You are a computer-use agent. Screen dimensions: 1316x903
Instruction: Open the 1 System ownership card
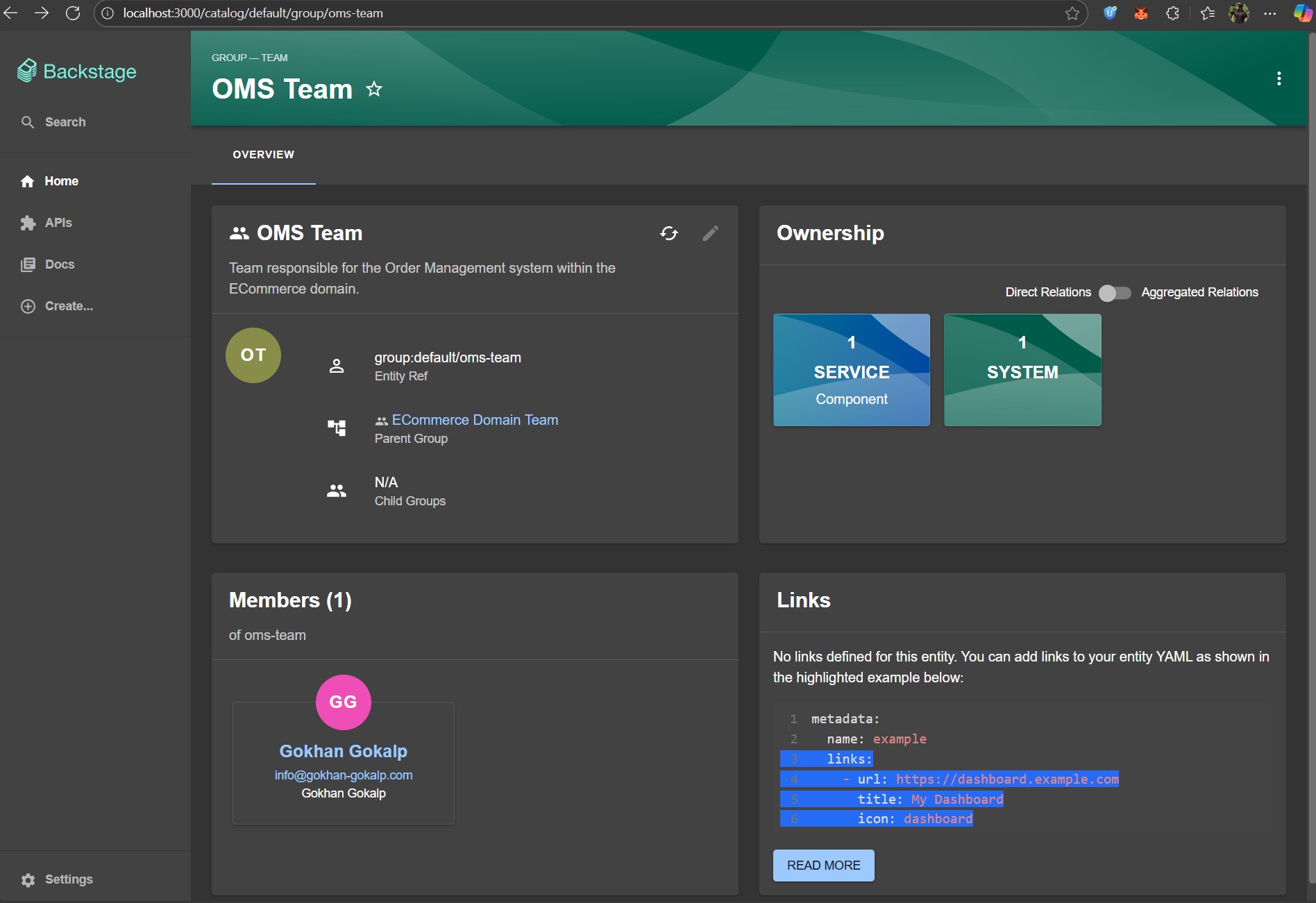pyautogui.click(x=1022, y=370)
